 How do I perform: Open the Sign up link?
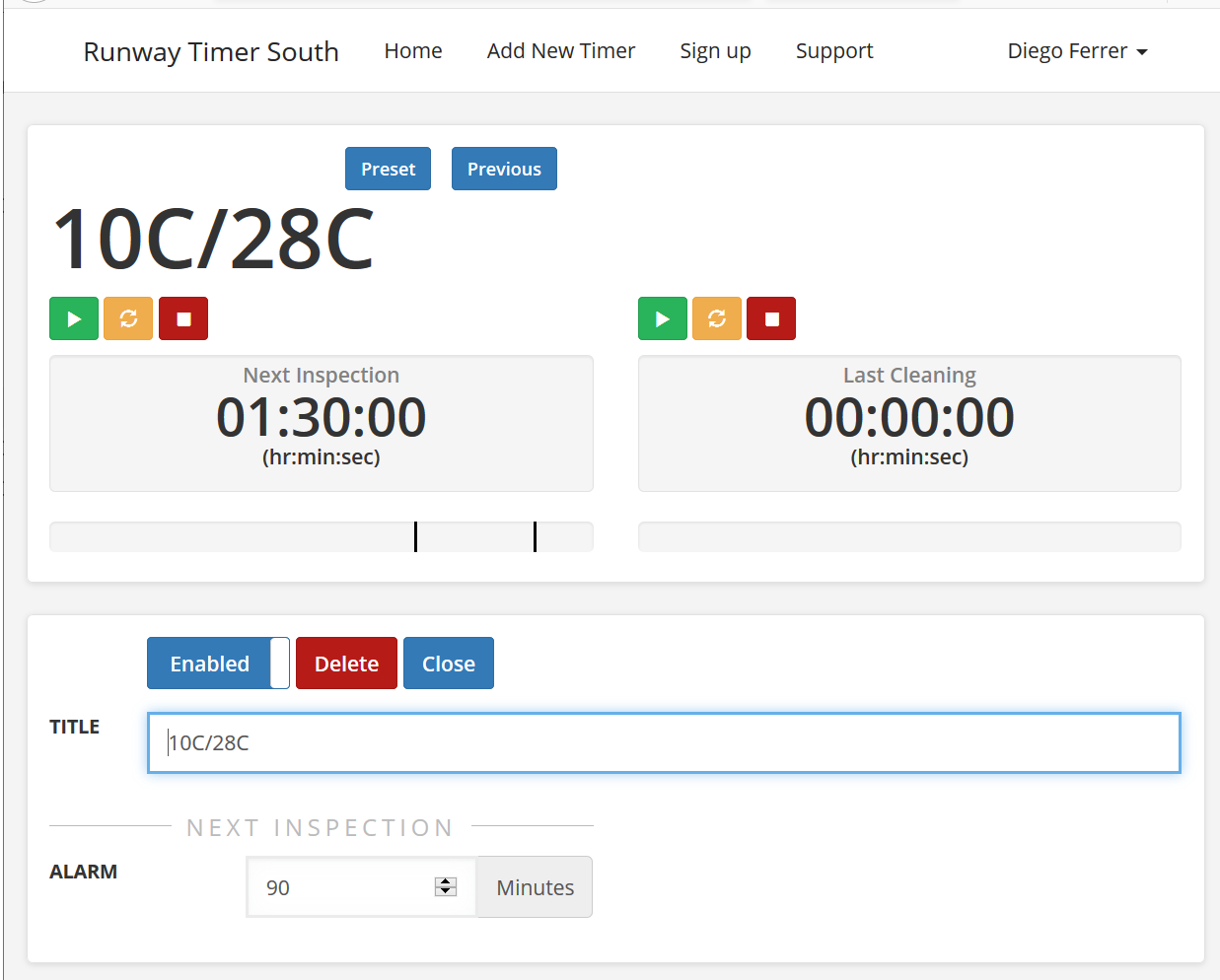pyautogui.click(x=715, y=51)
